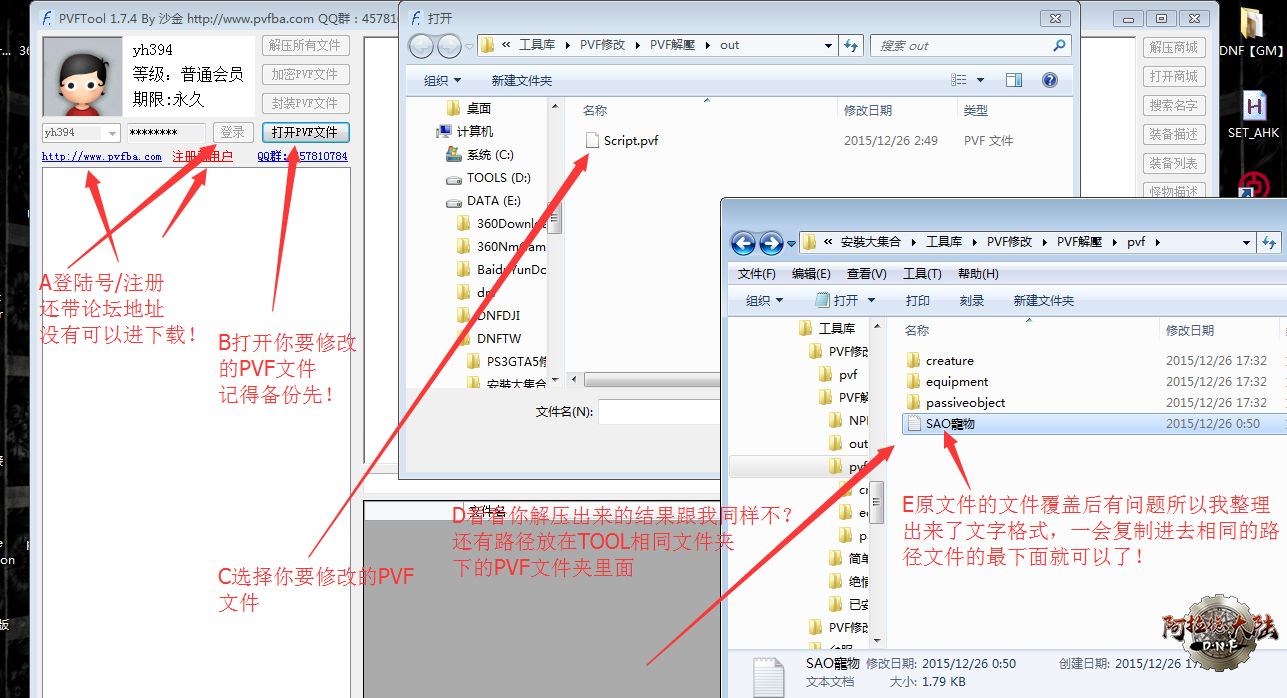Click the change view icon in Open dialog
1287x698 pixels.
point(959,80)
